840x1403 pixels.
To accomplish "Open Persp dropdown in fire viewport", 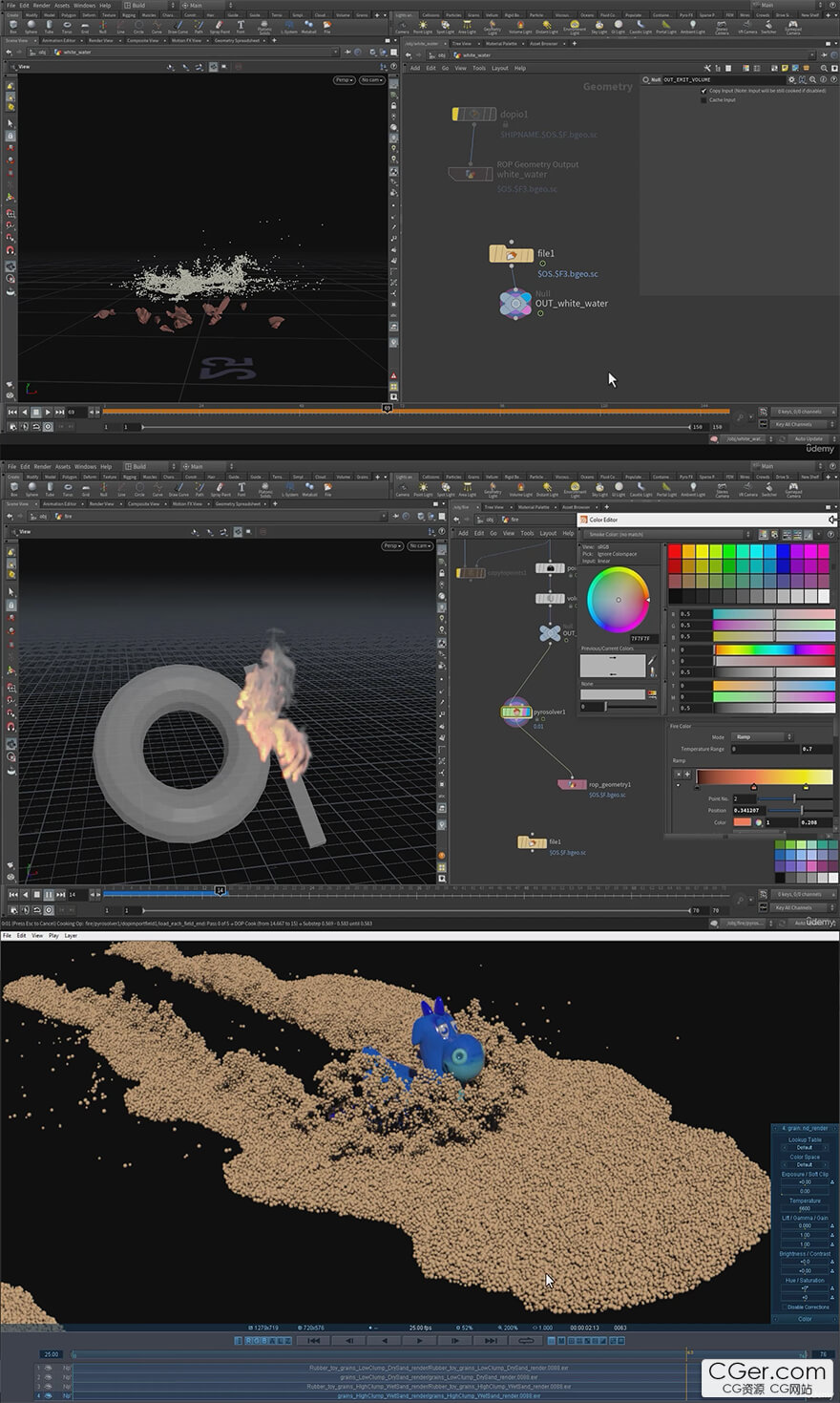I will tap(392, 546).
